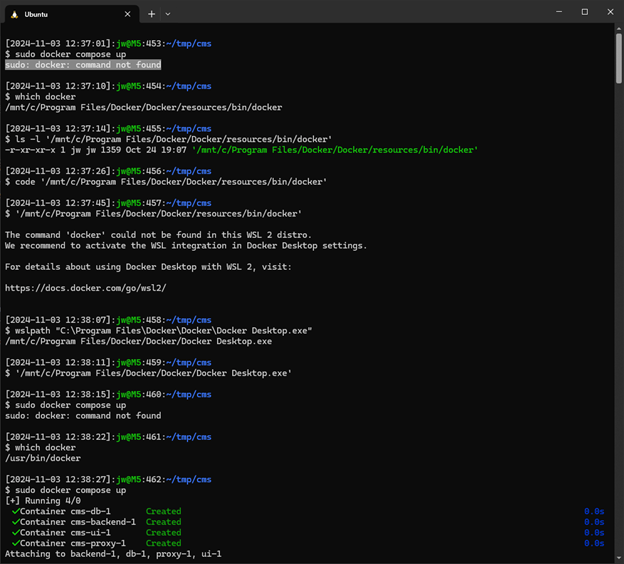Minimize the terminal window

(x=557, y=12)
